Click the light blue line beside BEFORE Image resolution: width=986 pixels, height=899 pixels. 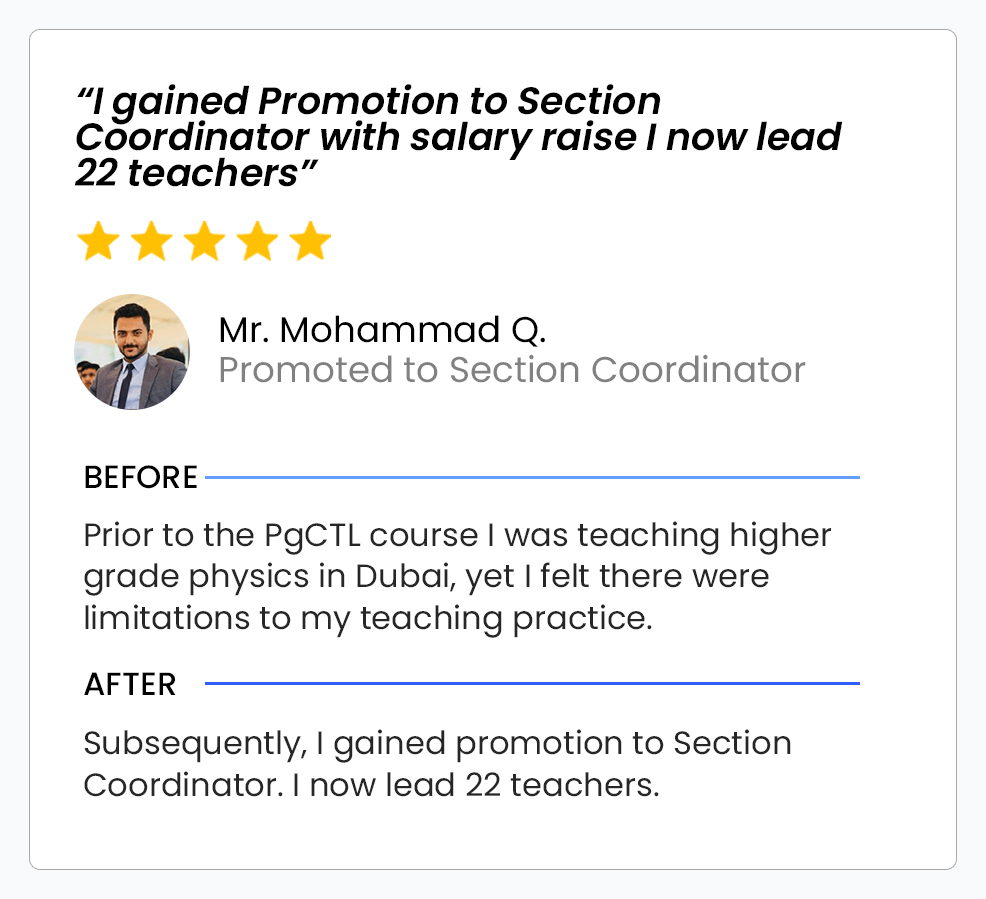(x=532, y=478)
